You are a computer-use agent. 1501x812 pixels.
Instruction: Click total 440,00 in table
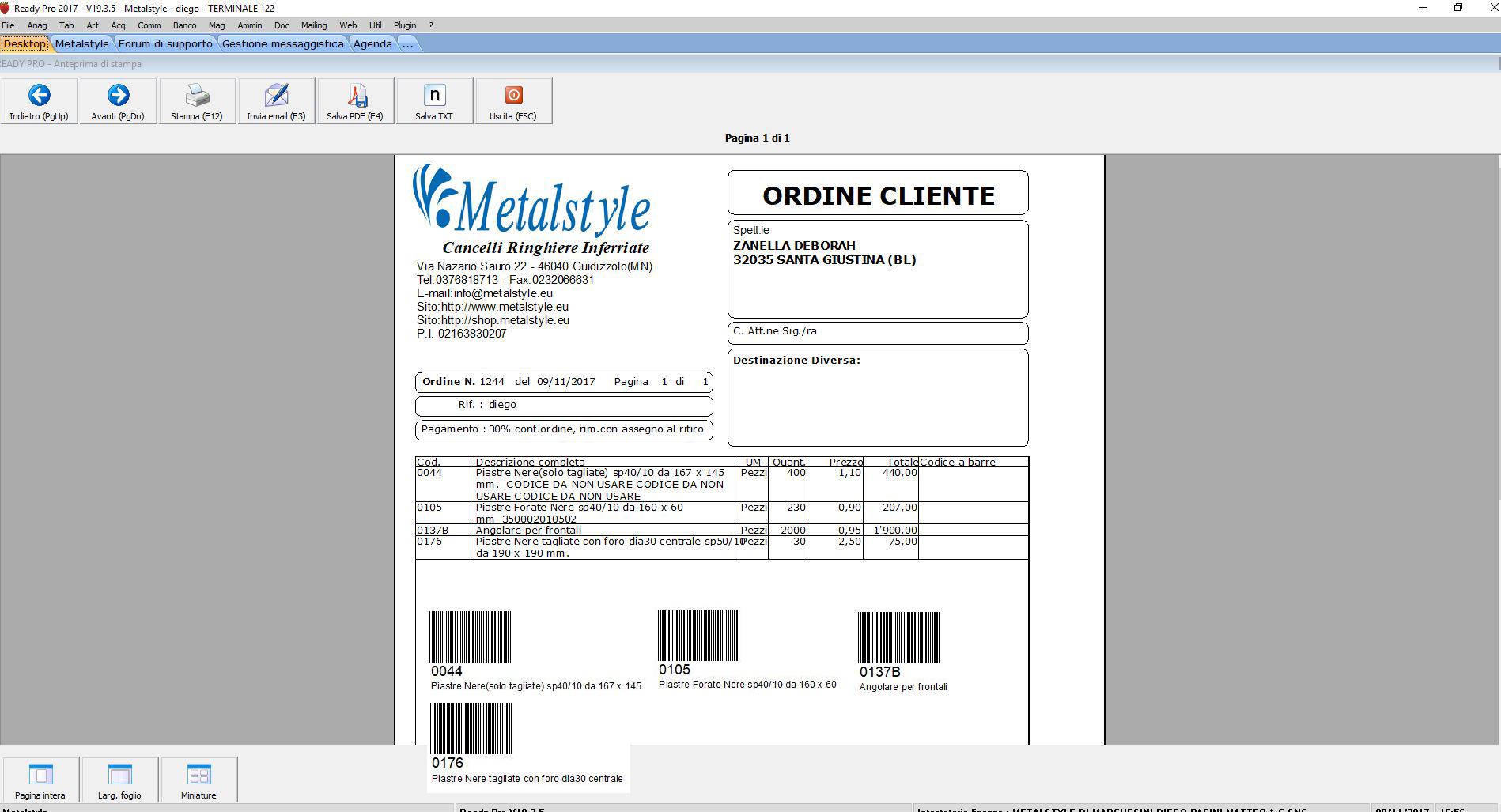pyautogui.click(x=900, y=473)
